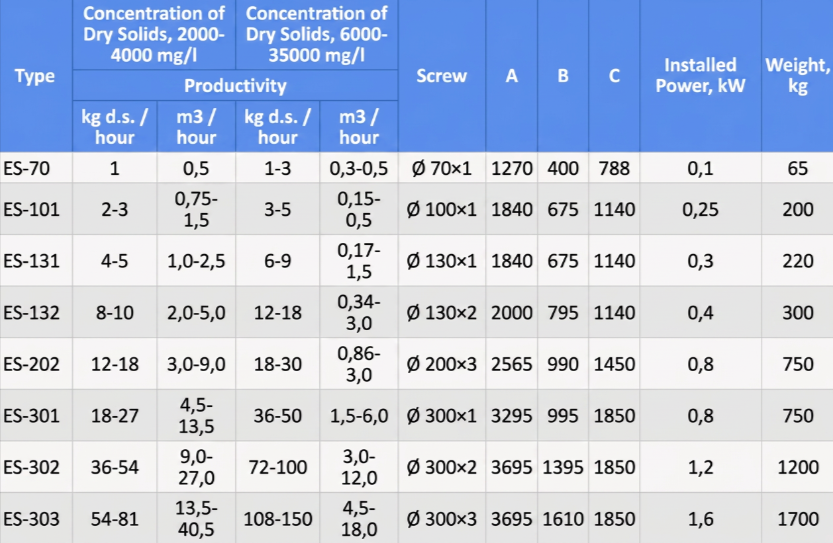Click the ES-303 type cell
Screen dimensions: 833x543
(x=31, y=519)
